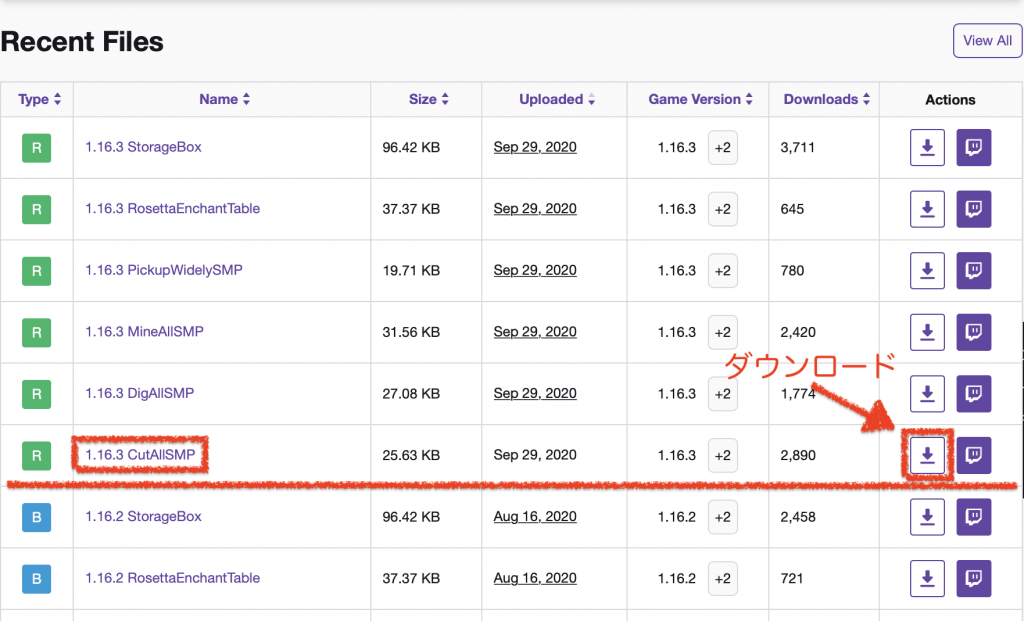Download the 1.16.3 StorageBox file
This screenshot has height=621, width=1024.
pyautogui.click(x=927, y=148)
